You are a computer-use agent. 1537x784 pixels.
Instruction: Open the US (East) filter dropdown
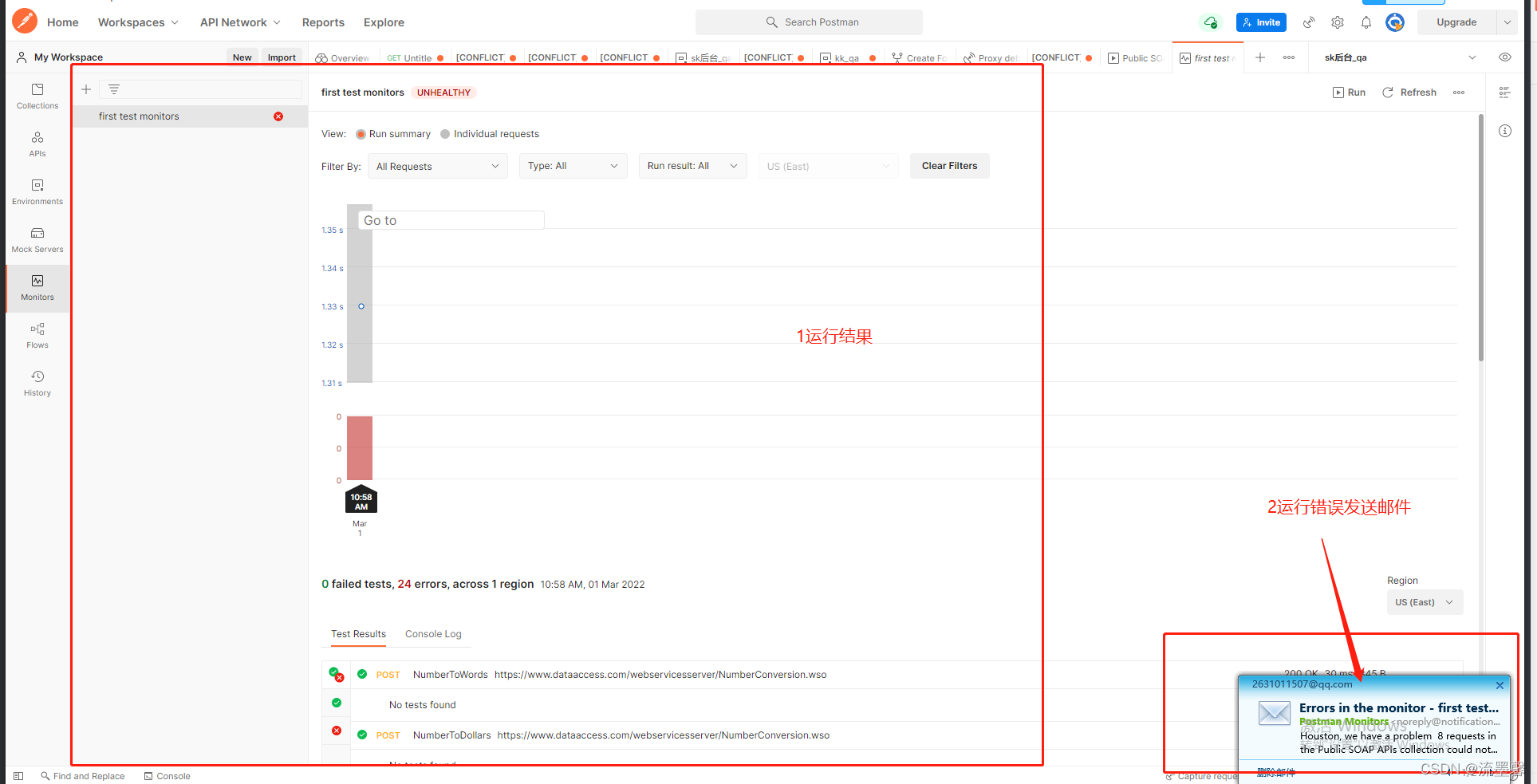tap(829, 166)
